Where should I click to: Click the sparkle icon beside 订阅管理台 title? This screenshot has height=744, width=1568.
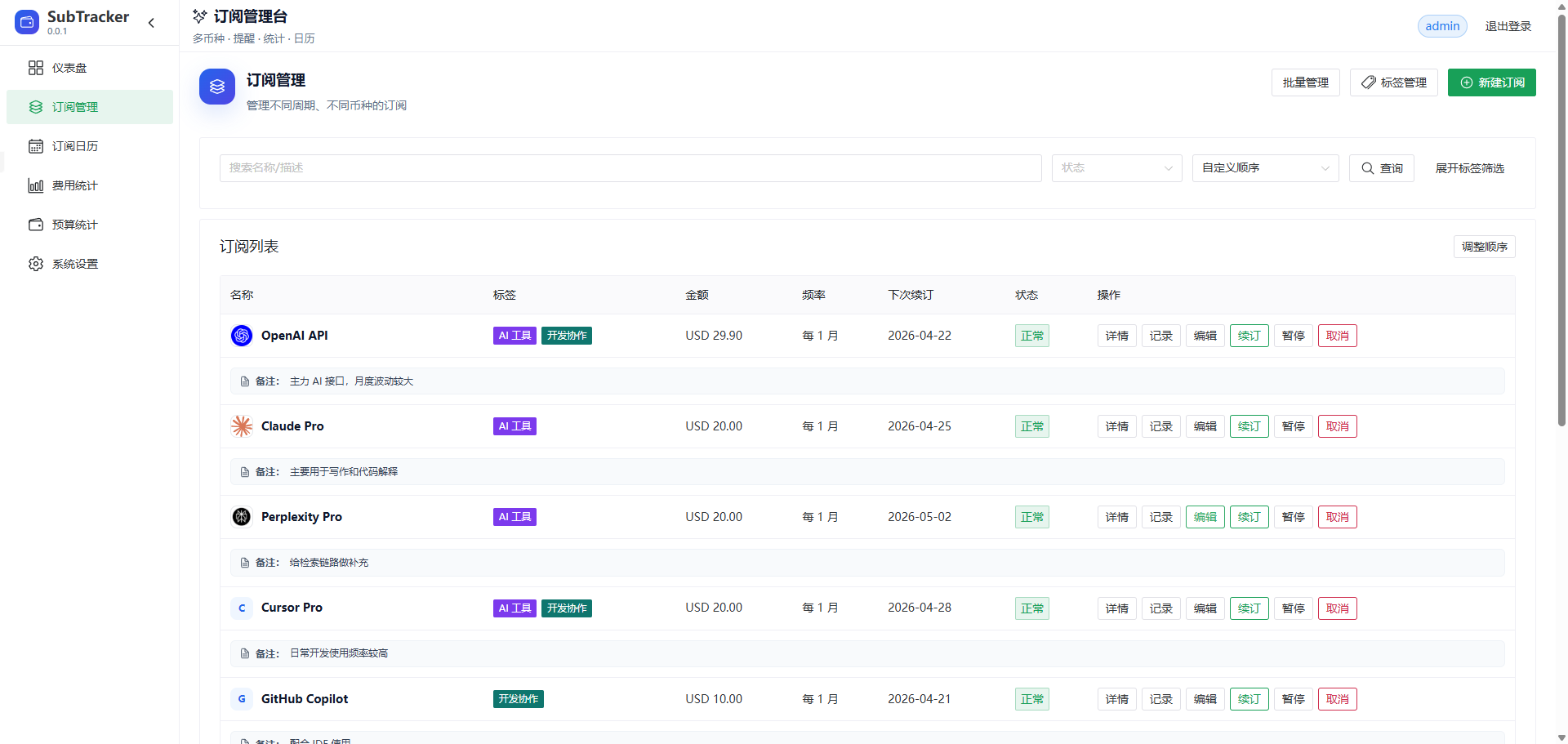point(199,16)
